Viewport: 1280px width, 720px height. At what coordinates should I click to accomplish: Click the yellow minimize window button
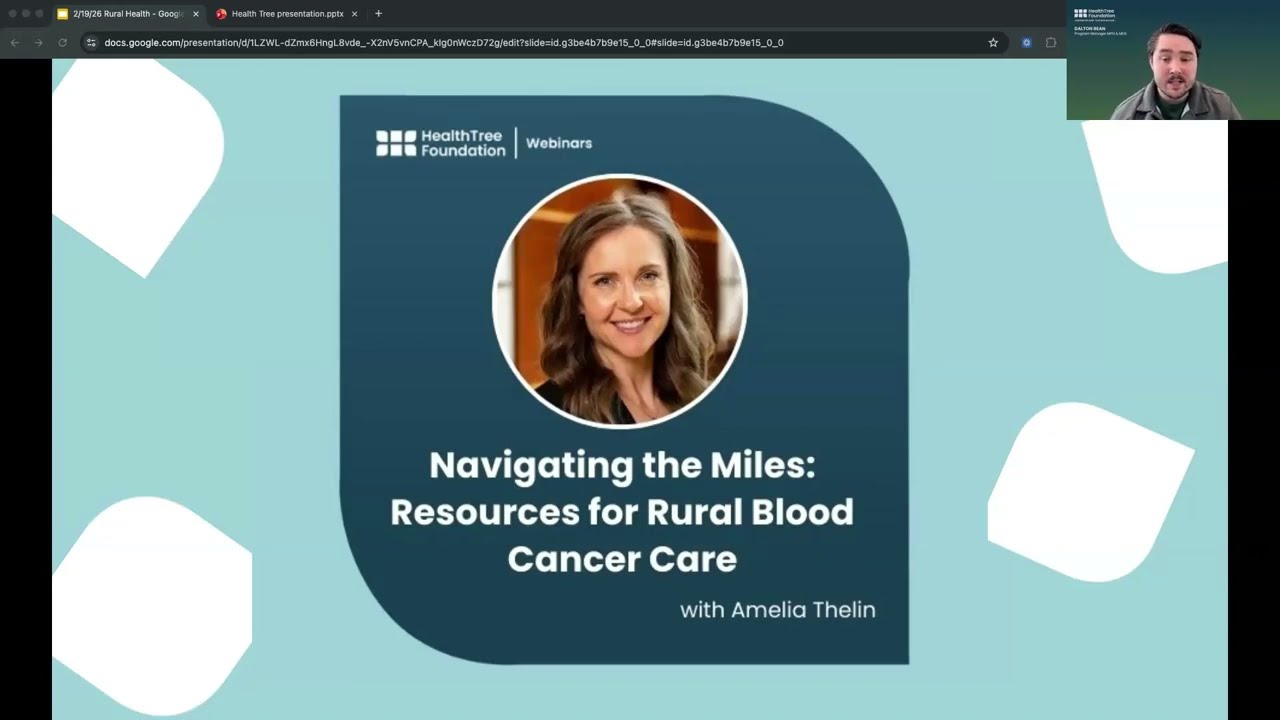(26, 14)
